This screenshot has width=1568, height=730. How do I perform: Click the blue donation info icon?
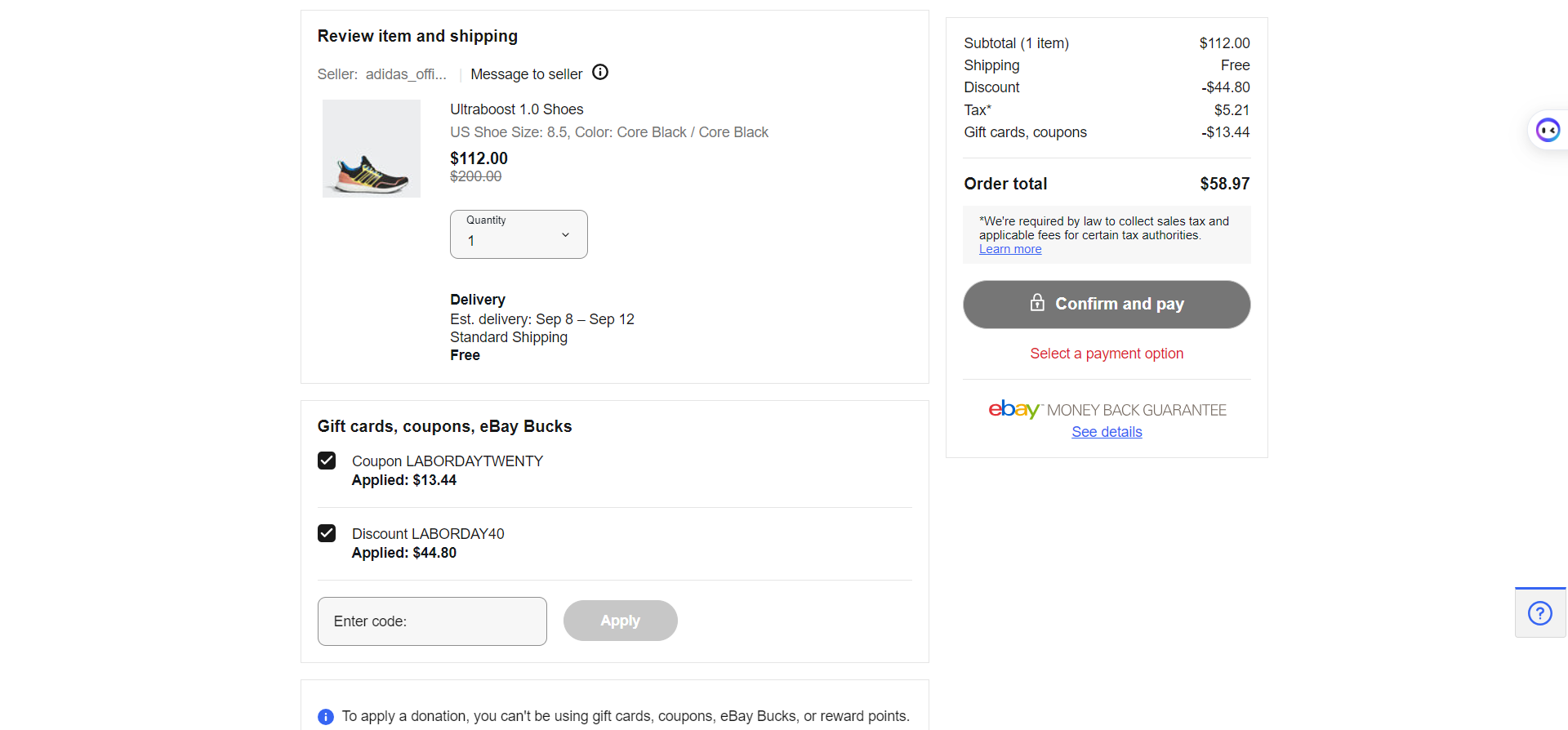(x=326, y=717)
